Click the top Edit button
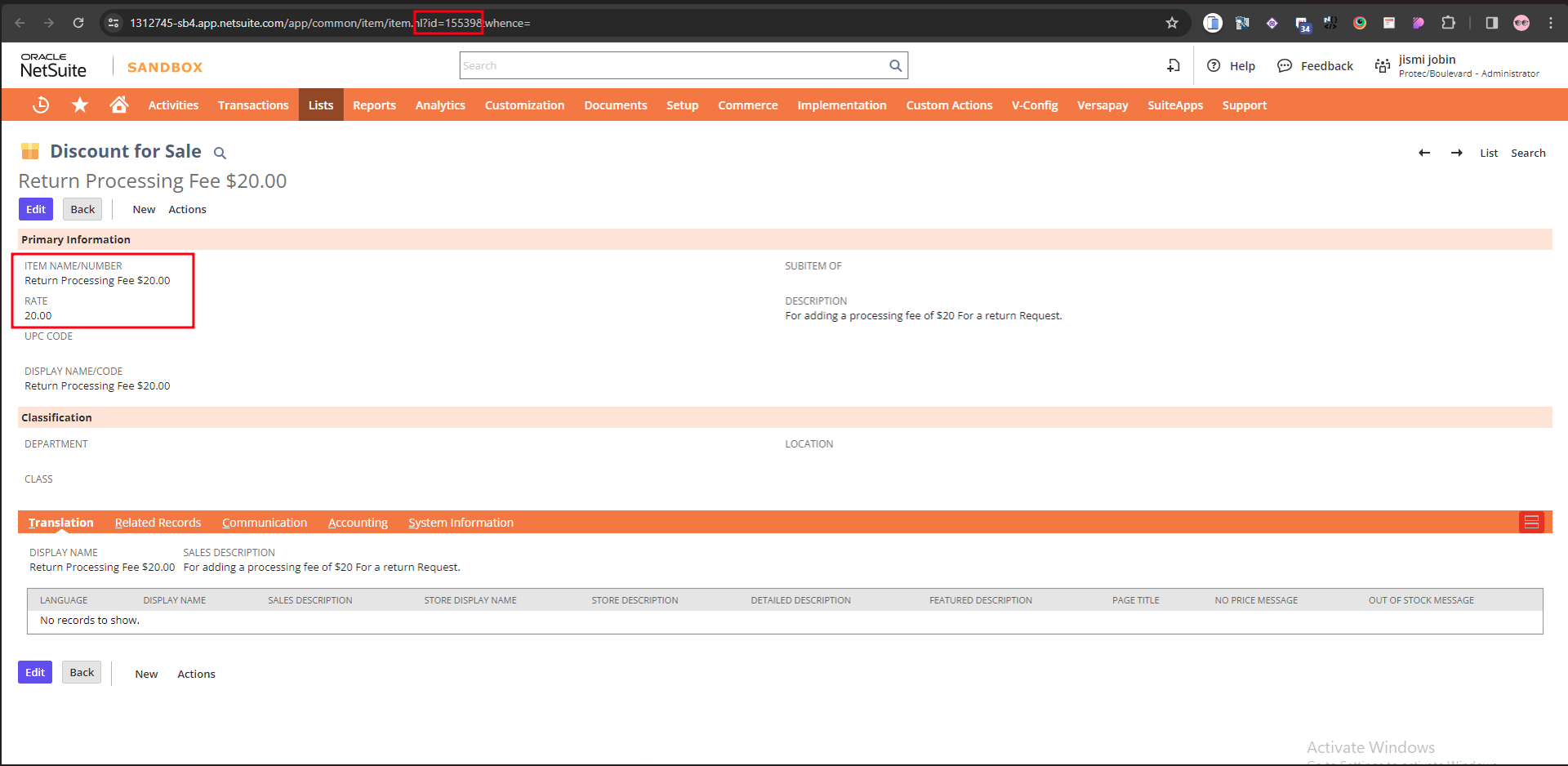This screenshot has width=1568, height=766. (x=36, y=209)
